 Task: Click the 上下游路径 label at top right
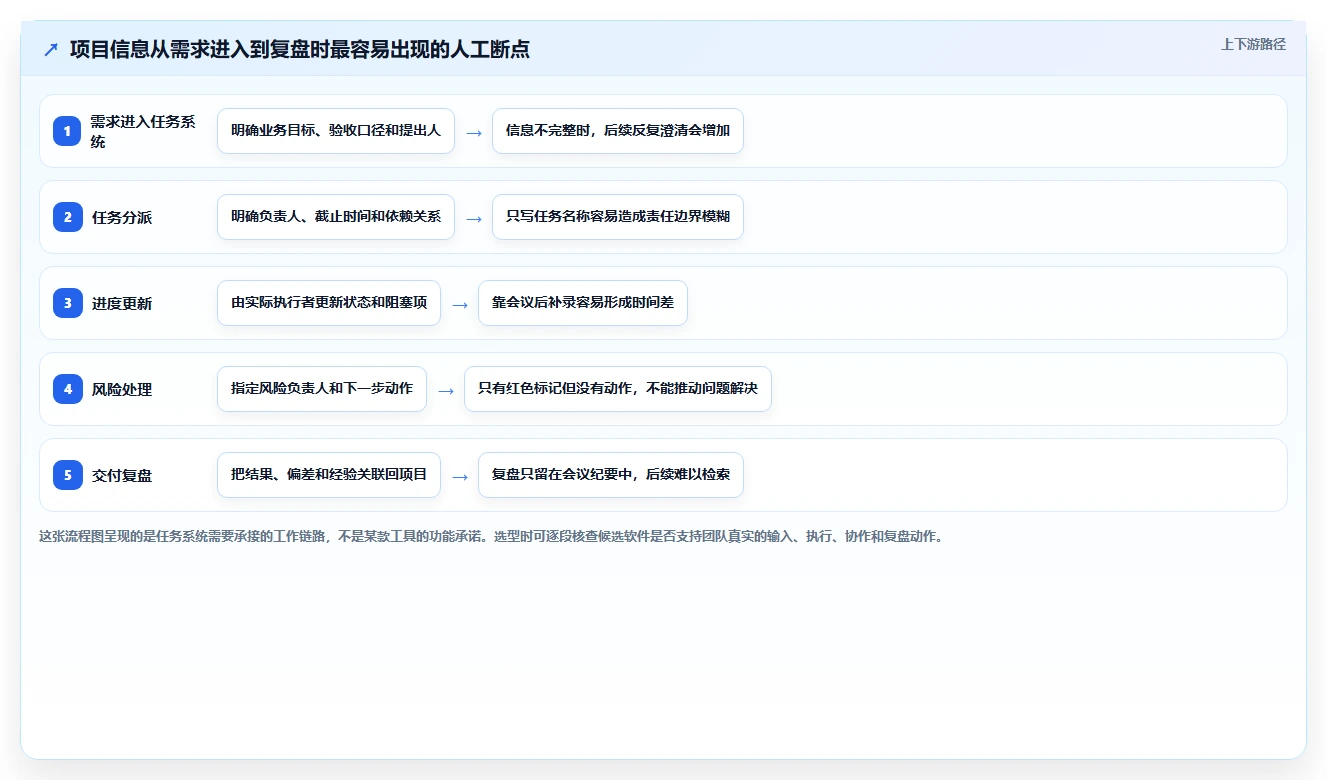[1253, 45]
